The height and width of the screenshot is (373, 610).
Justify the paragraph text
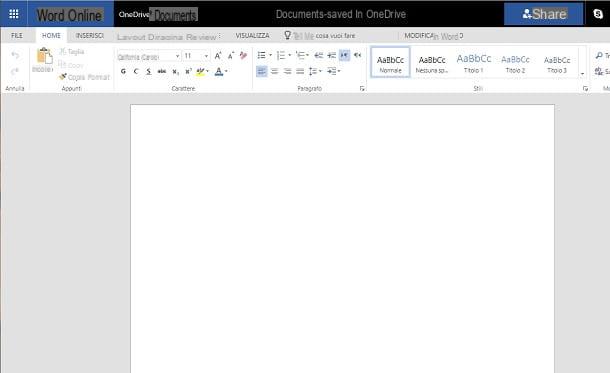tap(300, 71)
